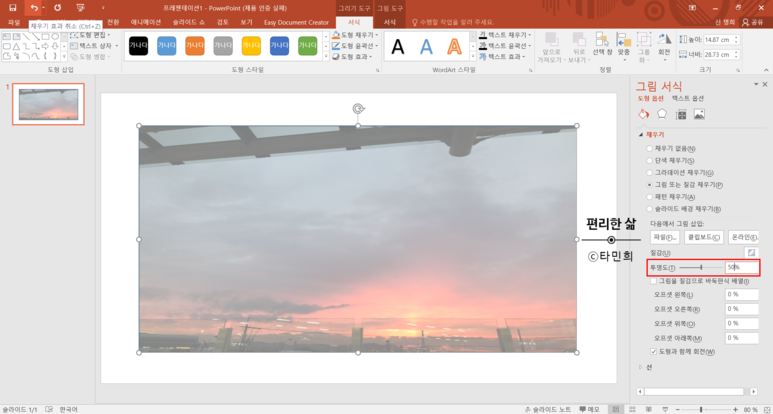
Task: Open the Effects pentagon tab in format pane
Action: point(662,114)
